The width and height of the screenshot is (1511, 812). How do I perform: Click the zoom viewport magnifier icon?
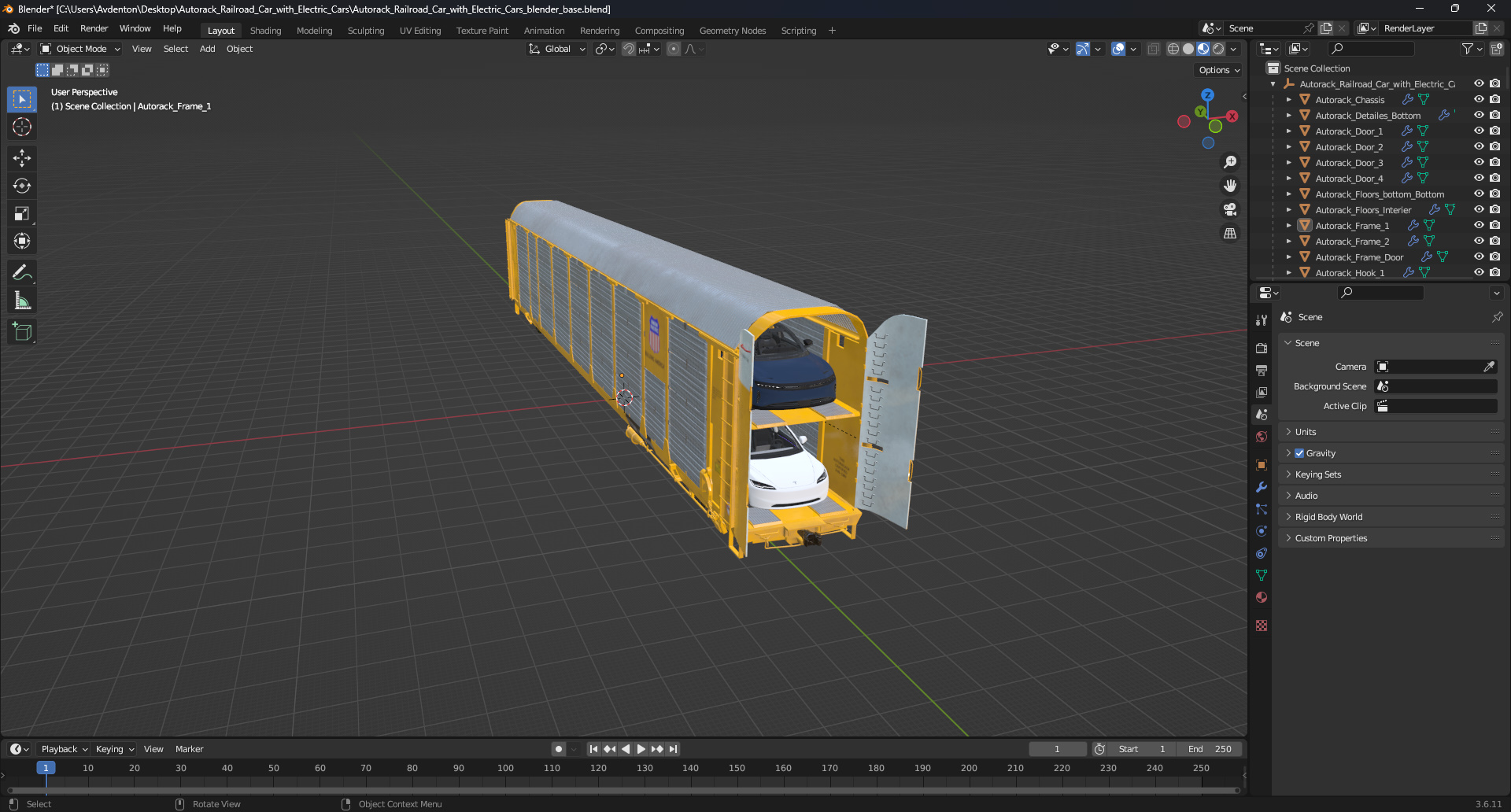point(1230,162)
